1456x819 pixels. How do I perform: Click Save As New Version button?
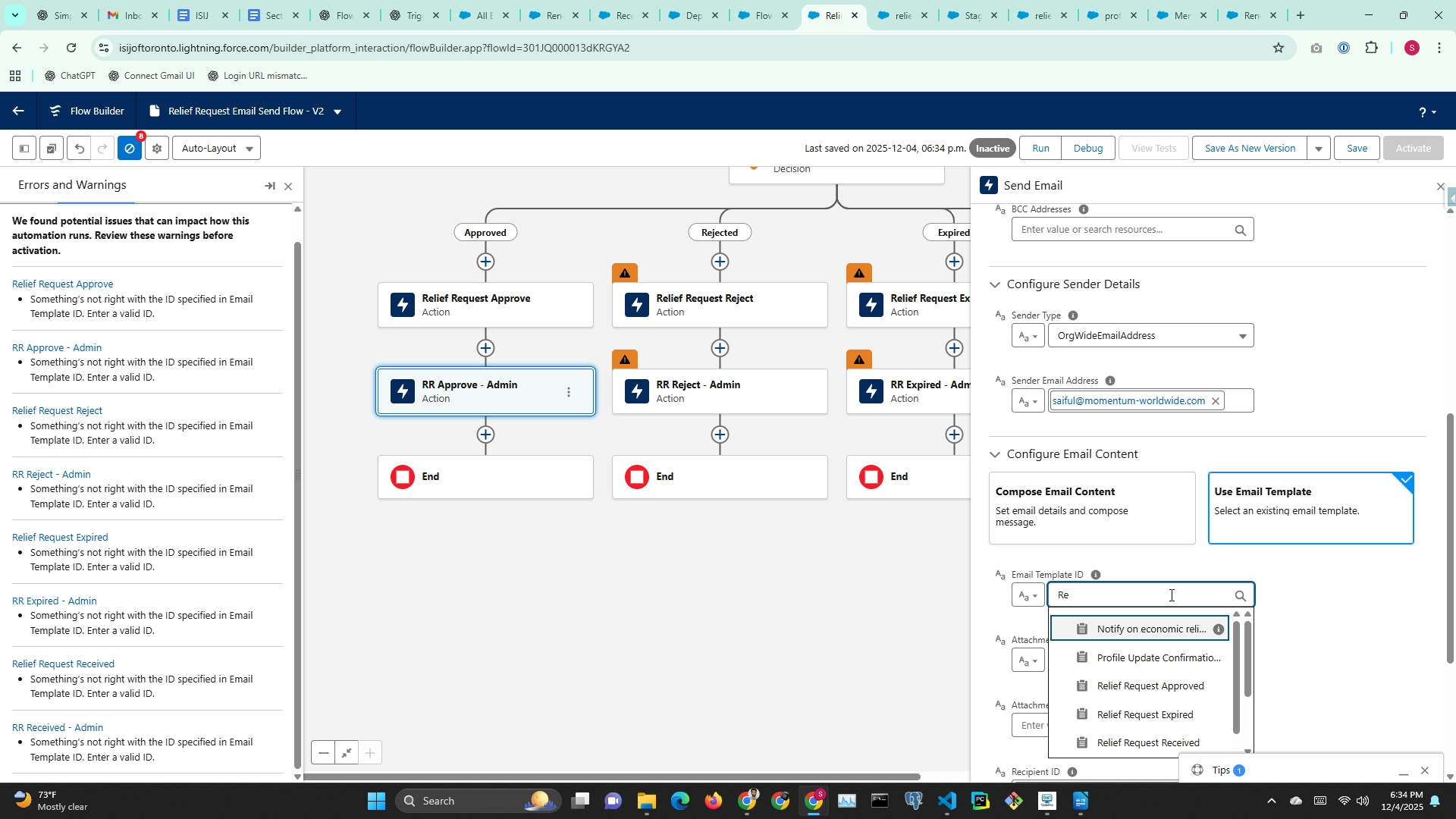1250,149
